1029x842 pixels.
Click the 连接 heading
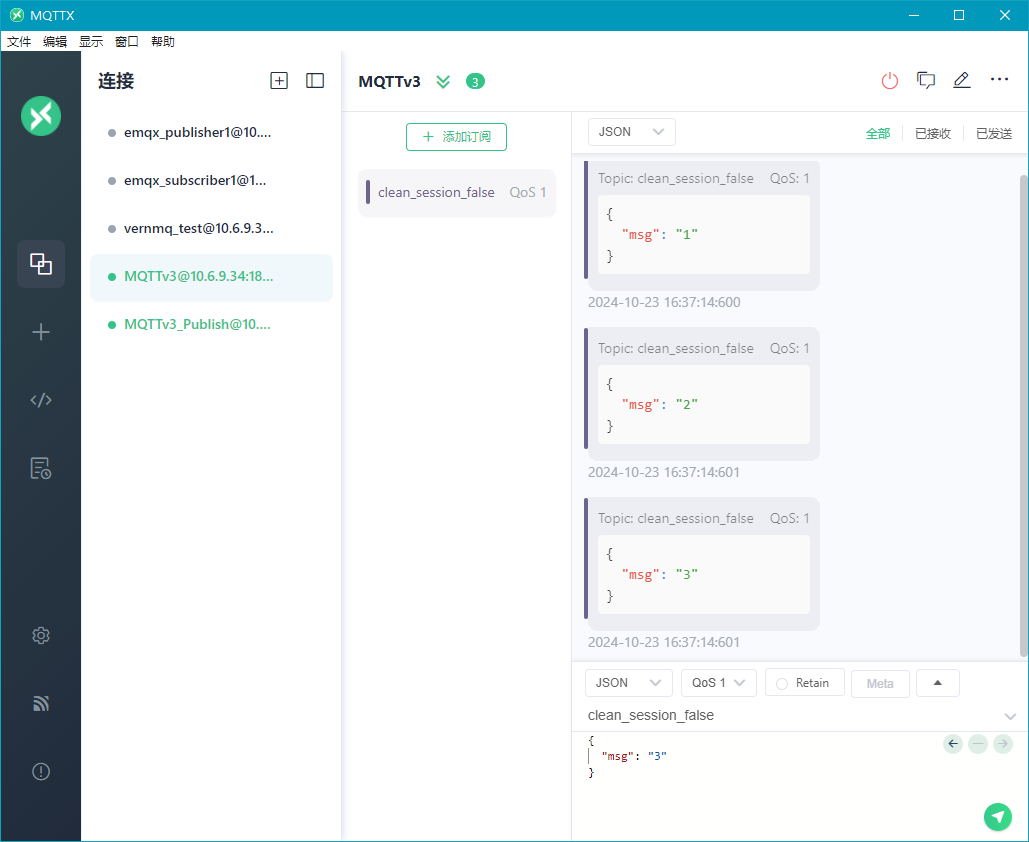pyautogui.click(x=116, y=81)
